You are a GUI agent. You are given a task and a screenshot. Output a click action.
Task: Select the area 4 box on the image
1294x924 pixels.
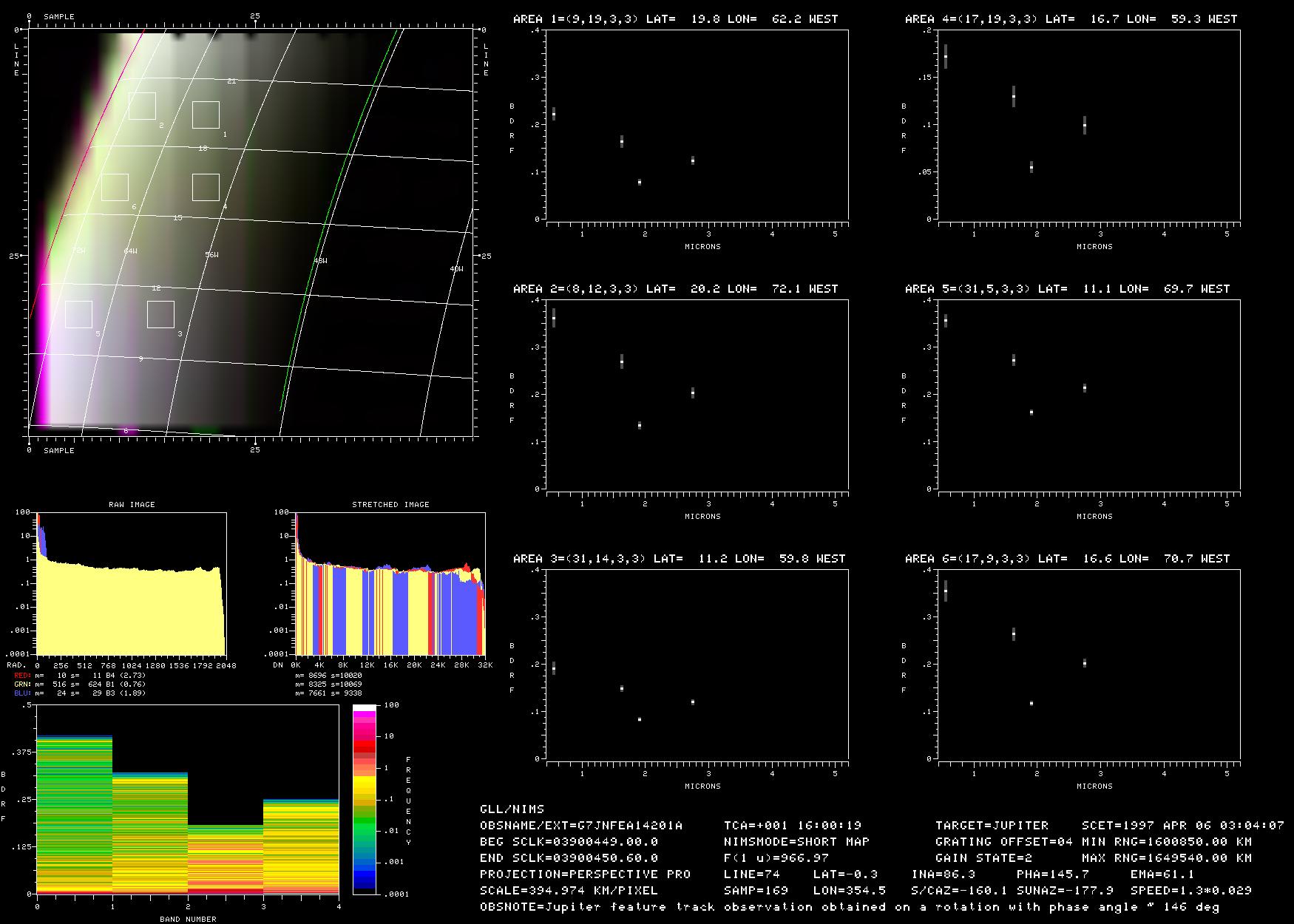[x=206, y=187]
